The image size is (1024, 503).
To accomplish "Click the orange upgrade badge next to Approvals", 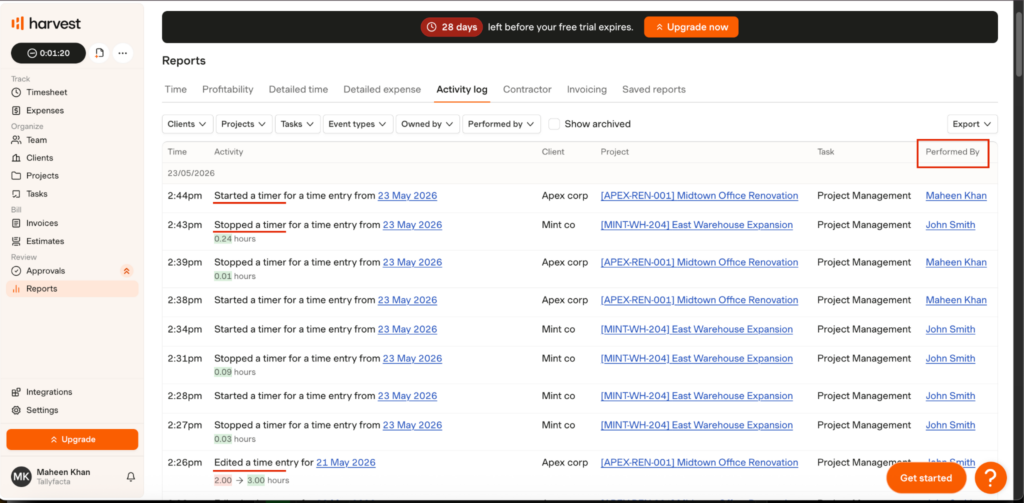I will tap(127, 270).
